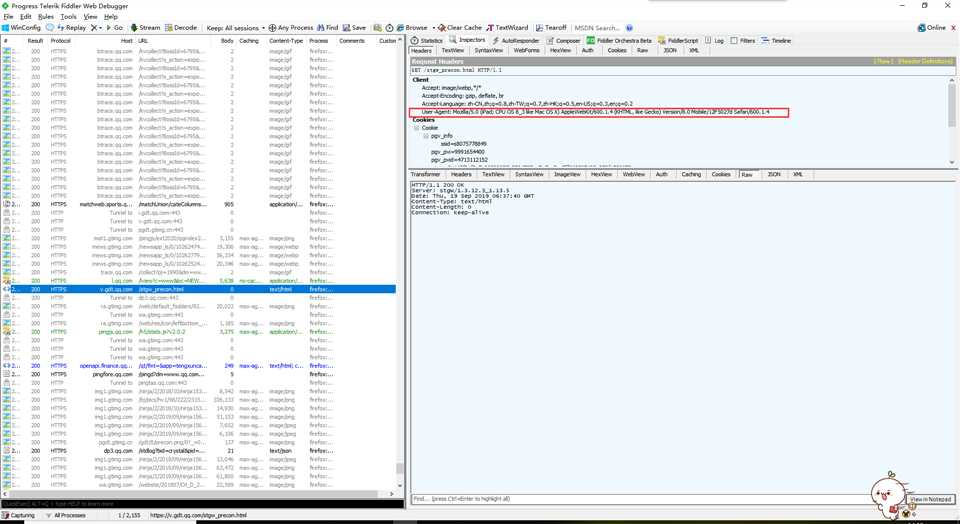Open the Tools menu
Screen dimensions: 960x524
click(x=69, y=17)
